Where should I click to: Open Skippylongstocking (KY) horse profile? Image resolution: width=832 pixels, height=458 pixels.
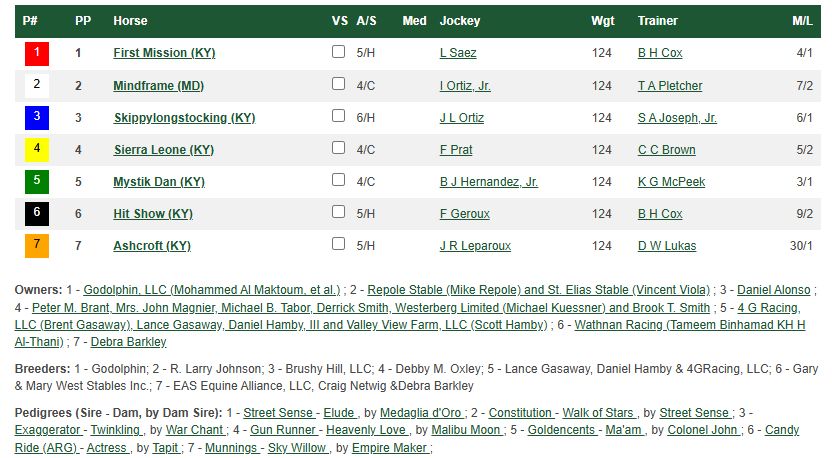pos(184,118)
